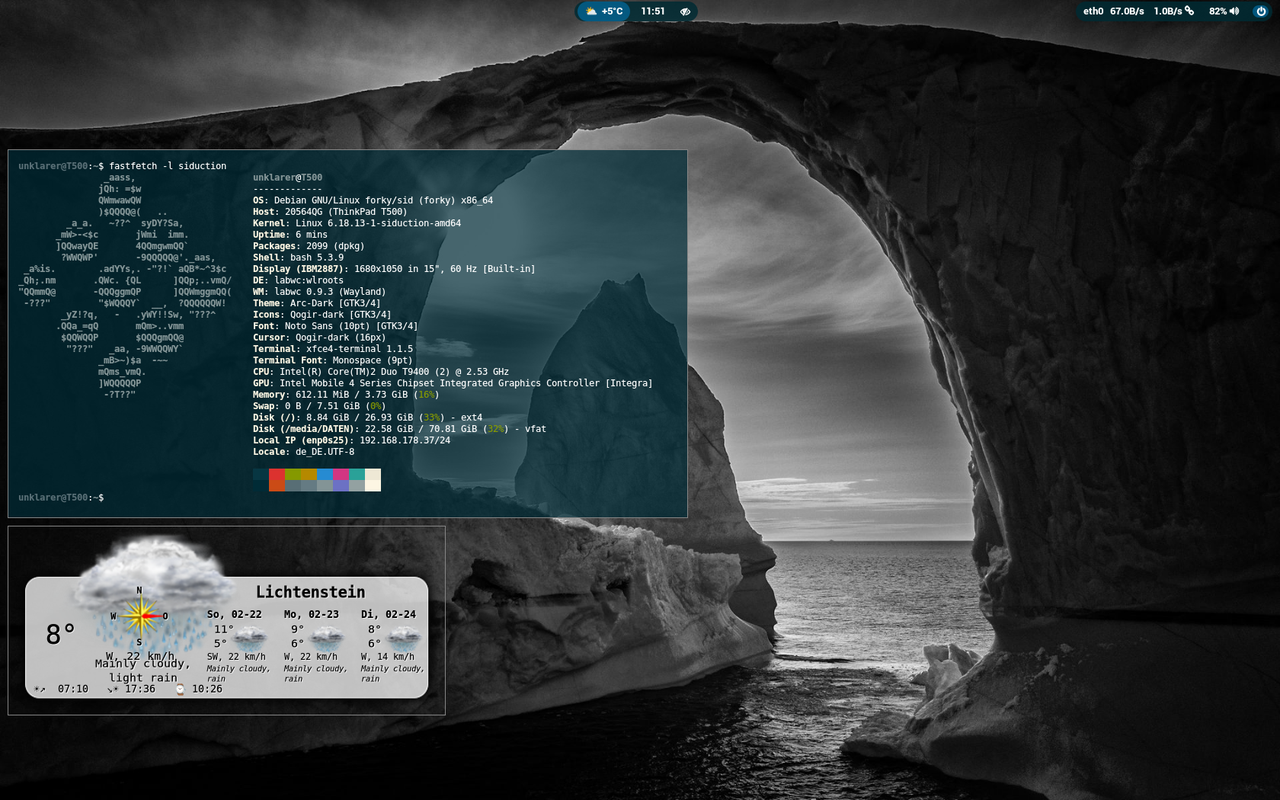Click the sunset icon next to 17:36

click(113, 689)
